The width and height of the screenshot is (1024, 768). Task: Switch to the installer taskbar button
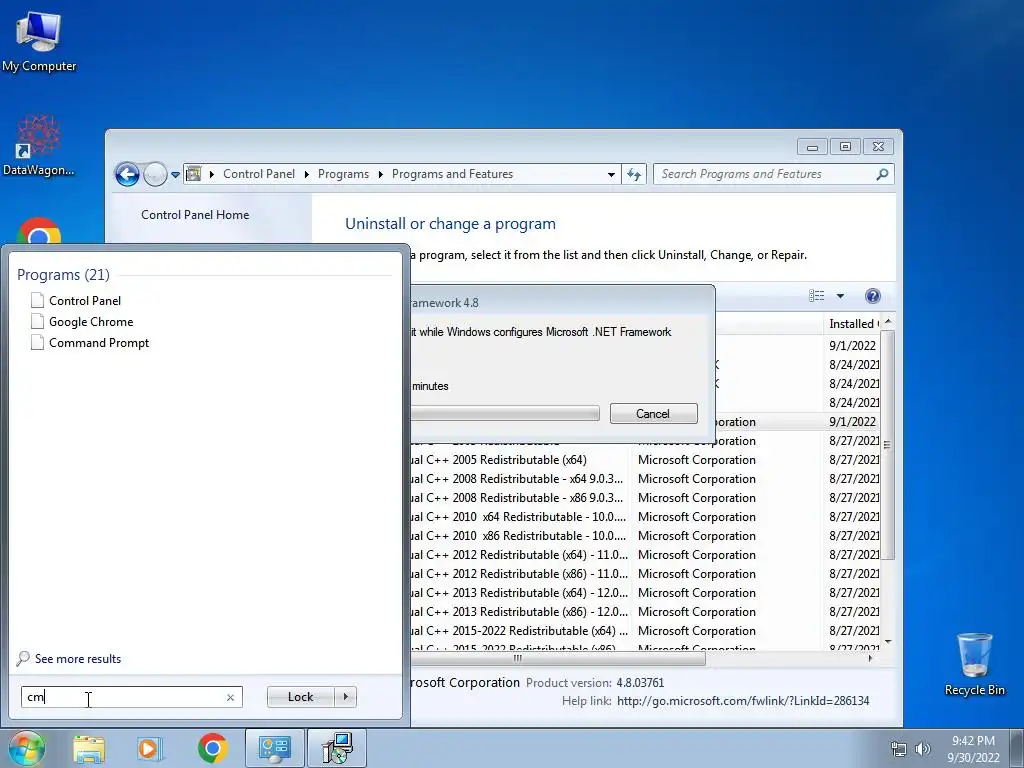pyautogui.click(x=337, y=748)
